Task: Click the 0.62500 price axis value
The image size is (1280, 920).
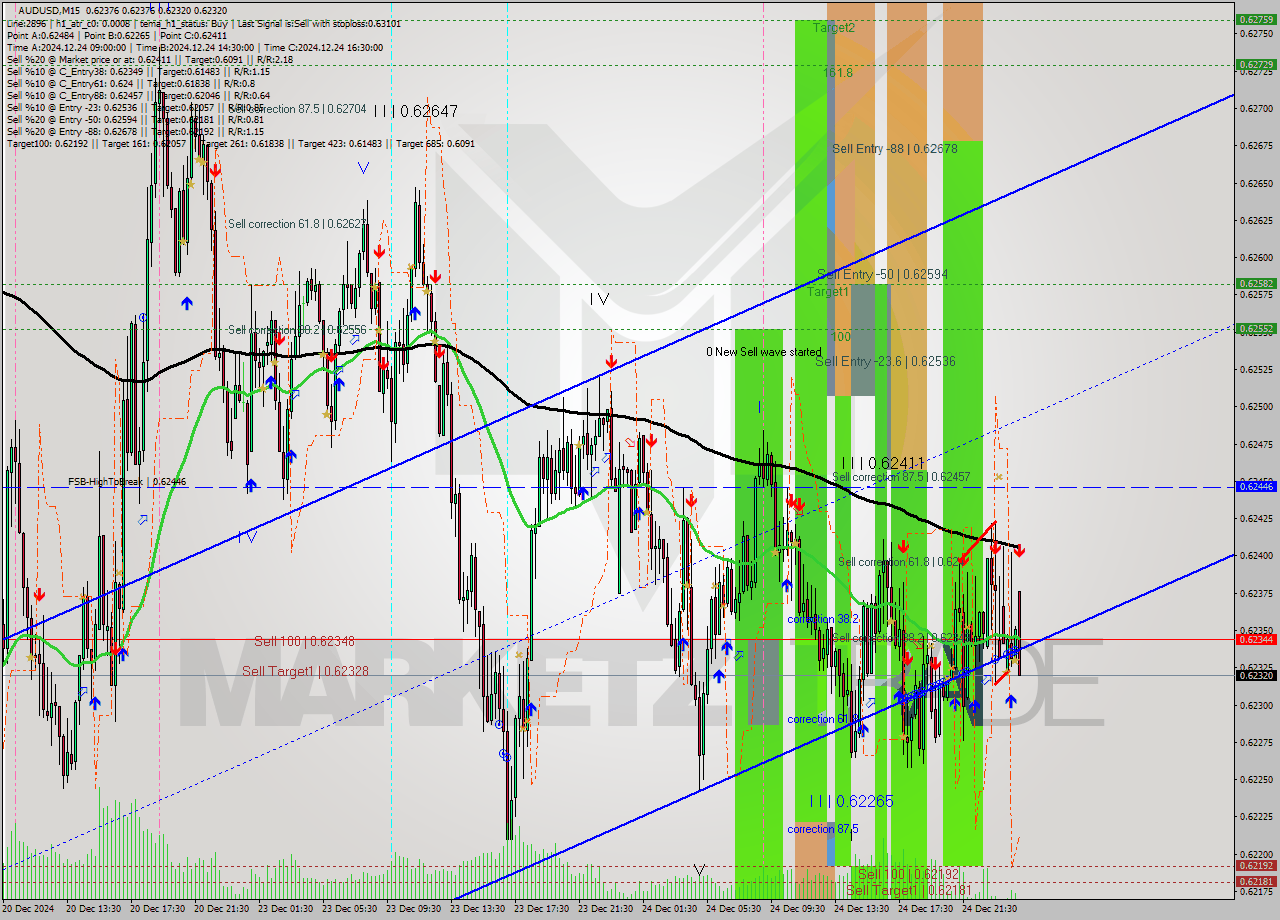Action: (x=1256, y=406)
